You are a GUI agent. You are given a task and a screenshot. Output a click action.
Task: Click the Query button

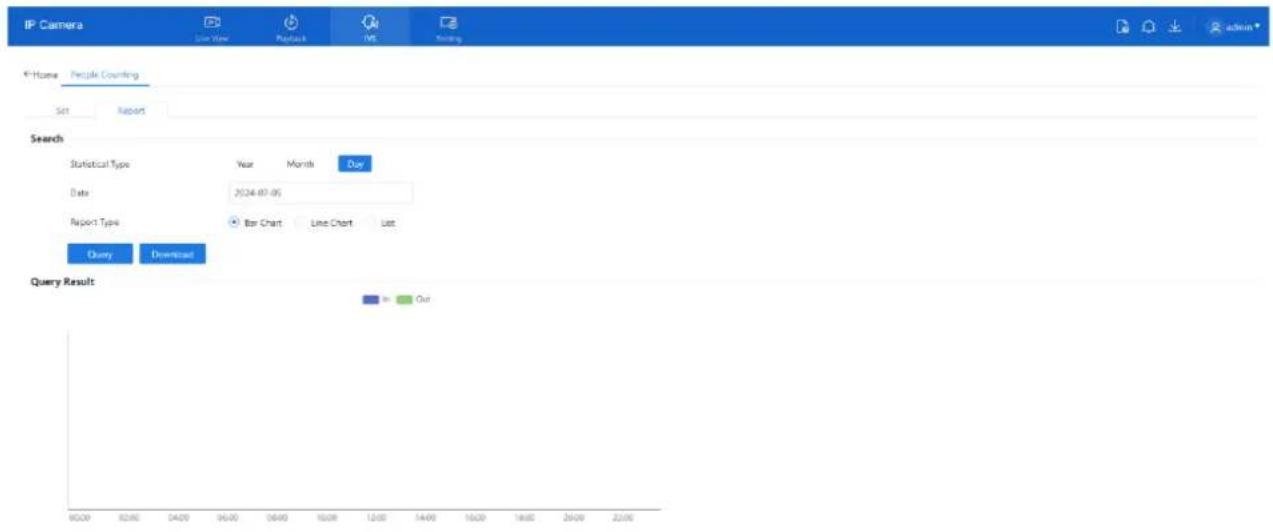tap(99, 254)
